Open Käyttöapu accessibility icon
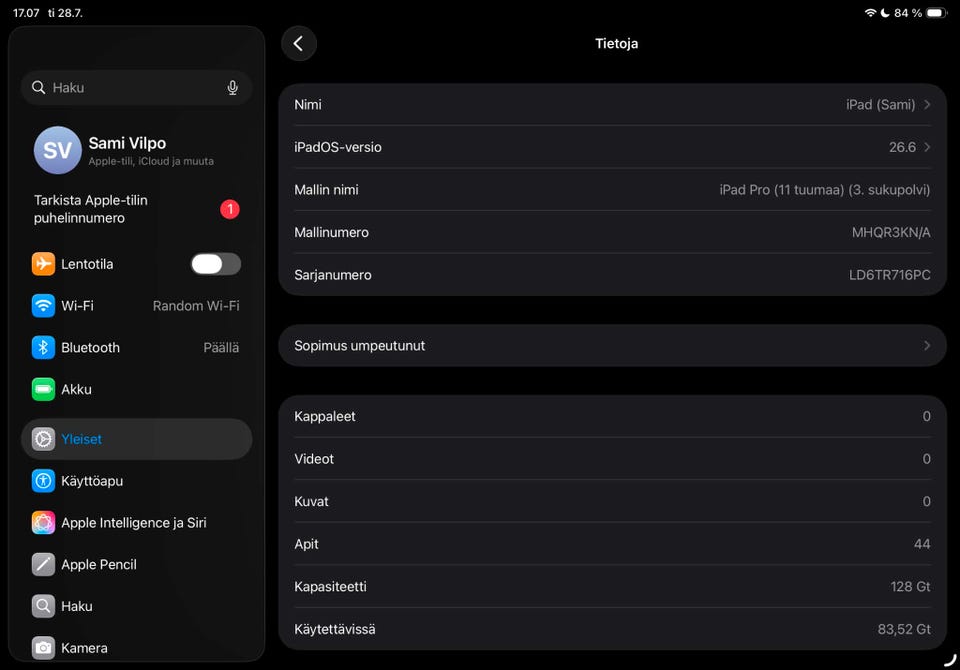960x670 pixels. [x=43, y=481]
